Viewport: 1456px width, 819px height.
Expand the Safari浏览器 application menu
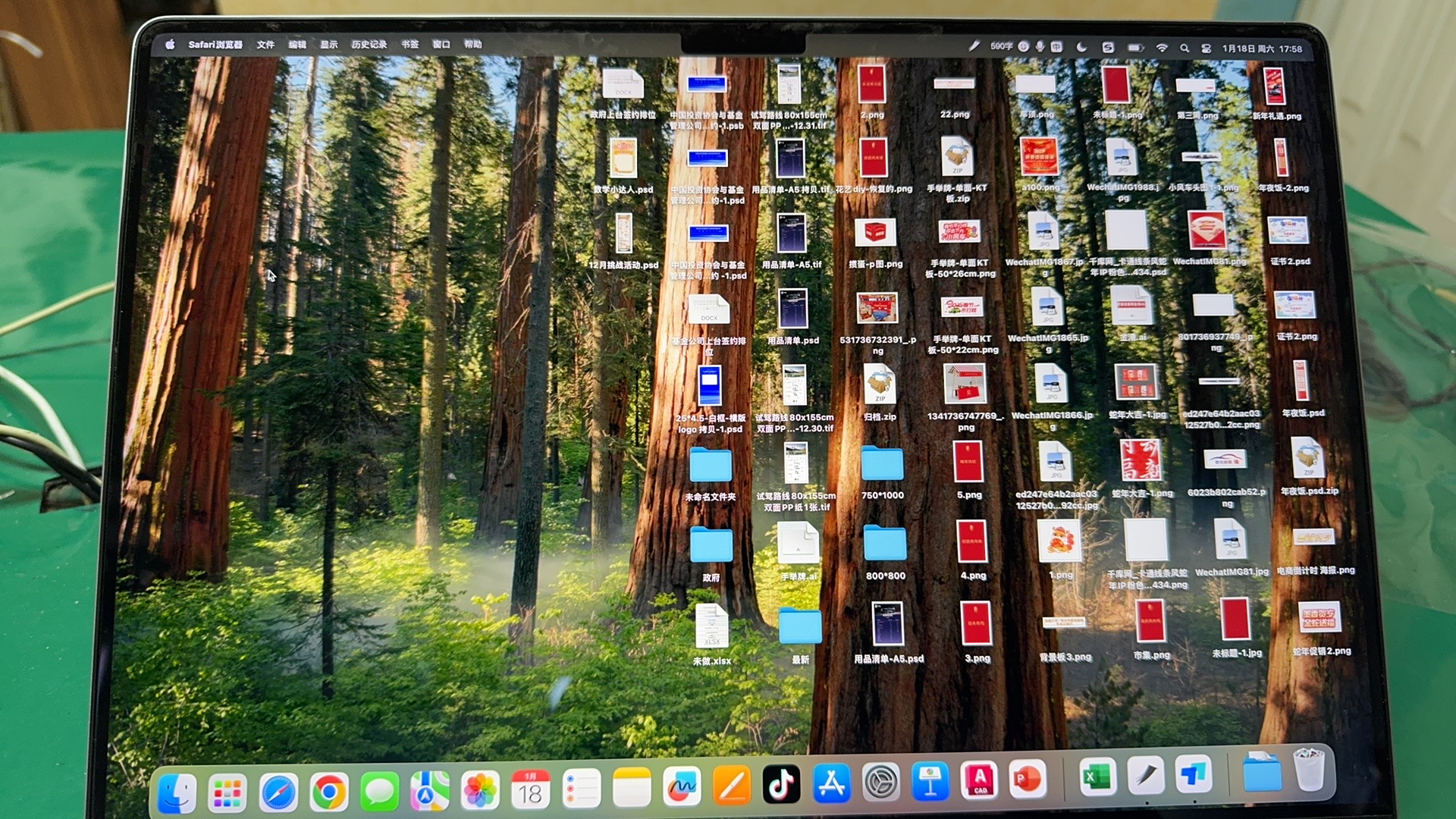215,45
